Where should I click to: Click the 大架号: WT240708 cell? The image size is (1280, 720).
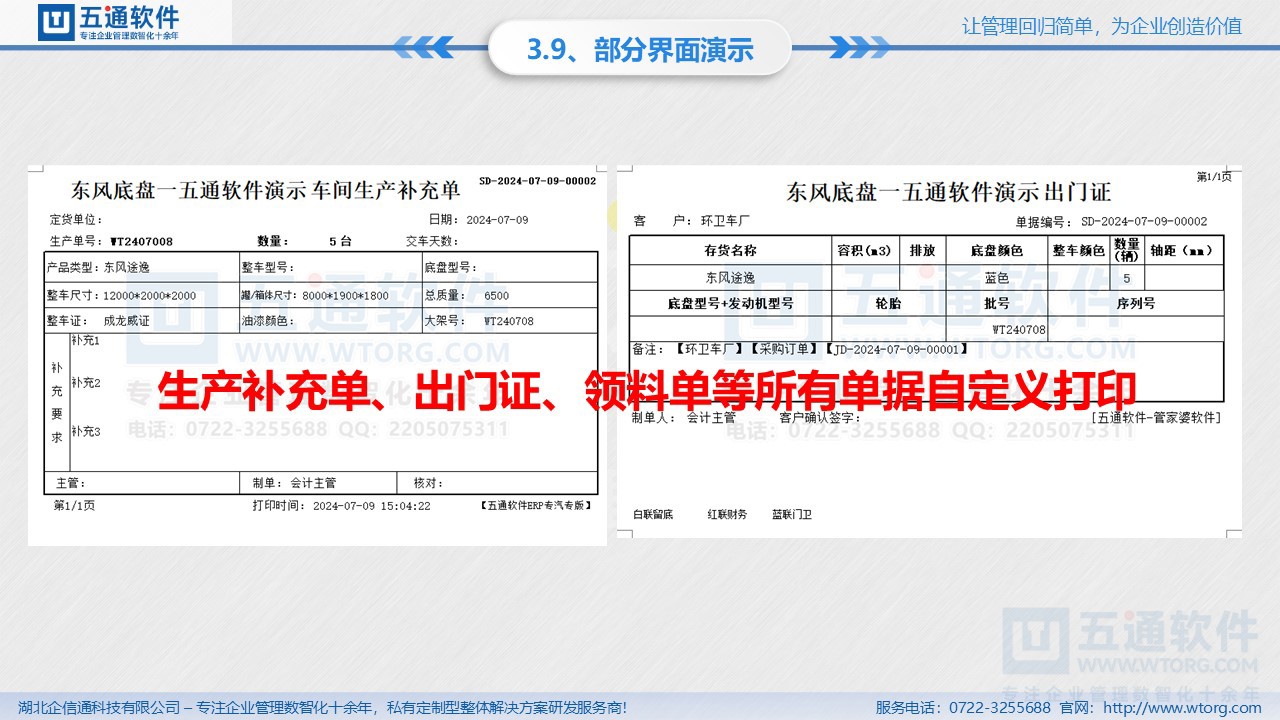coord(510,321)
